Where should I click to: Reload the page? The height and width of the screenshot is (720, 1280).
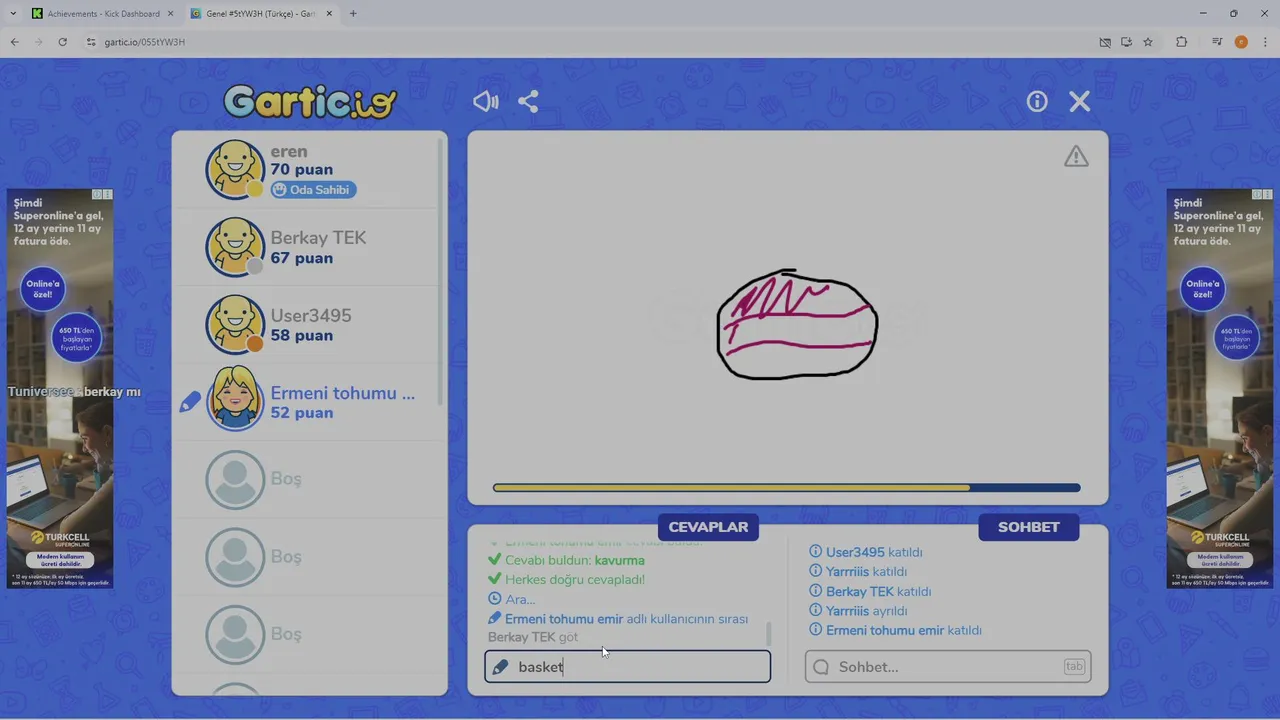point(62,42)
